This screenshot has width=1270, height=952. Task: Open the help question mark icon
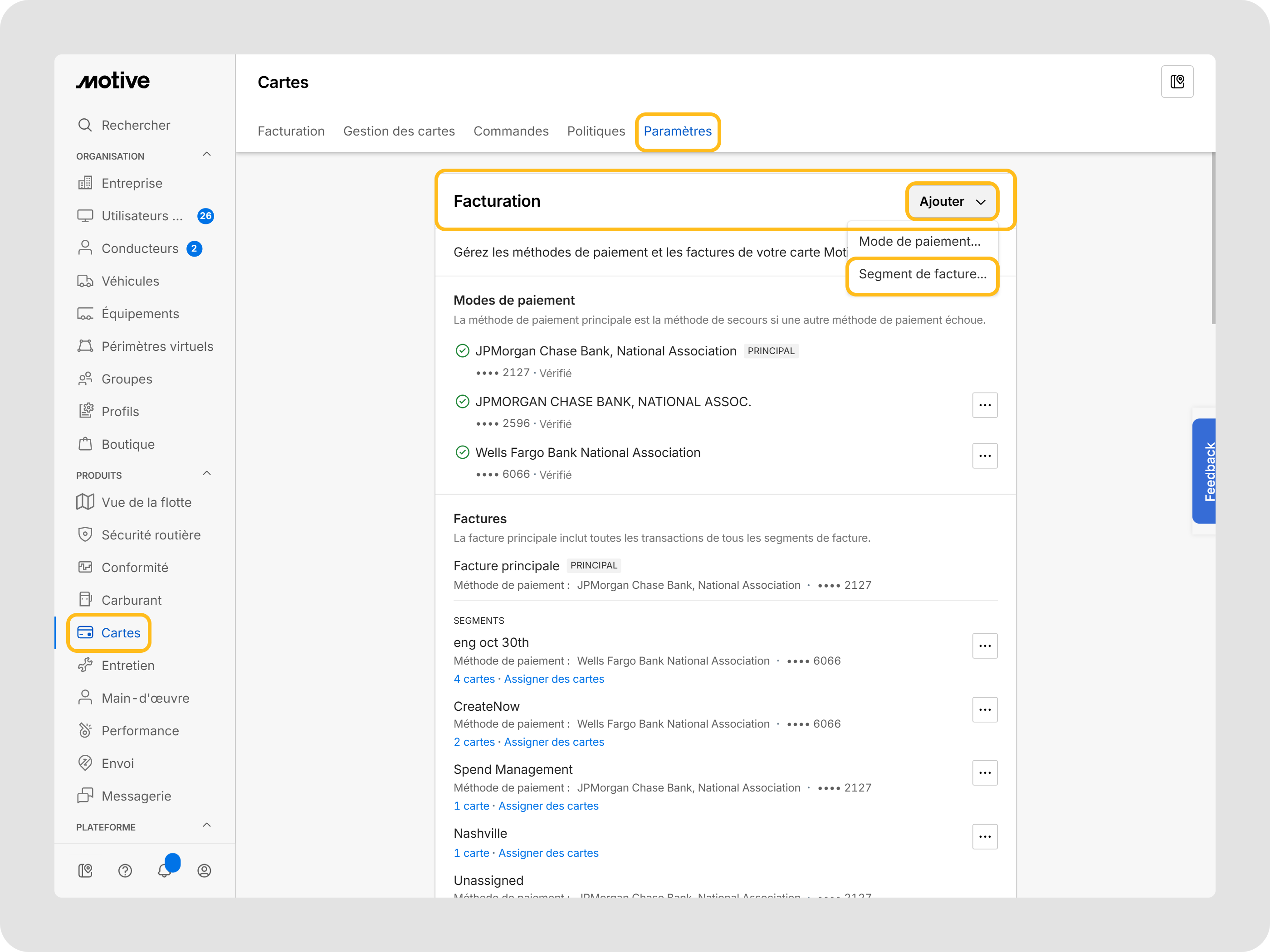125,870
